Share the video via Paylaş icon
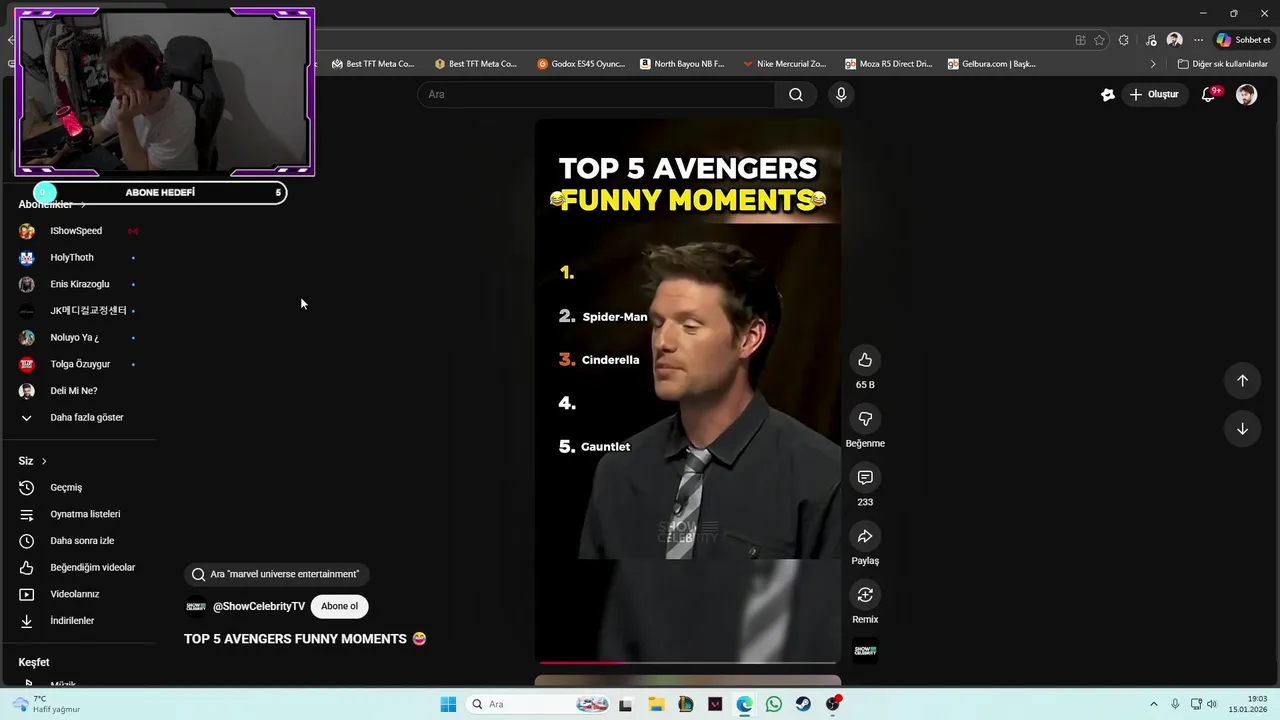The width and height of the screenshot is (1280, 720). click(865, 536)
